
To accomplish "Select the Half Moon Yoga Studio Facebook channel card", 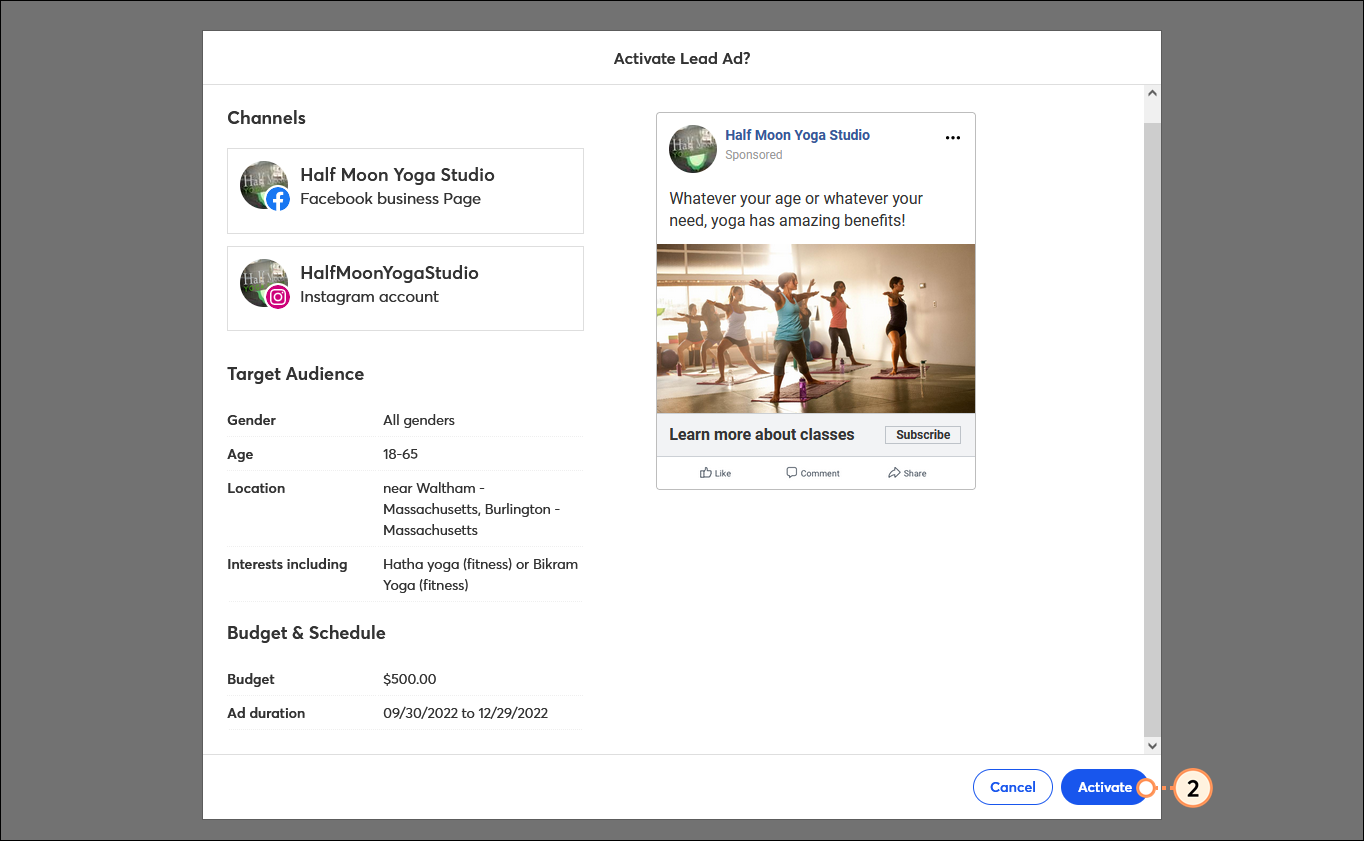I will [405, 191].
